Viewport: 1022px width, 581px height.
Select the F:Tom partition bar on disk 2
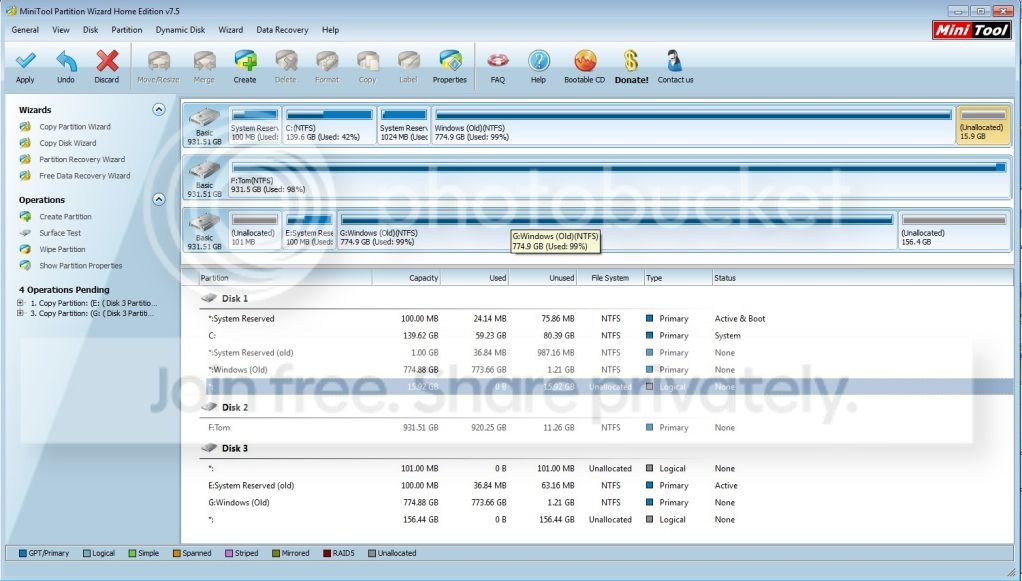[618, 177]
